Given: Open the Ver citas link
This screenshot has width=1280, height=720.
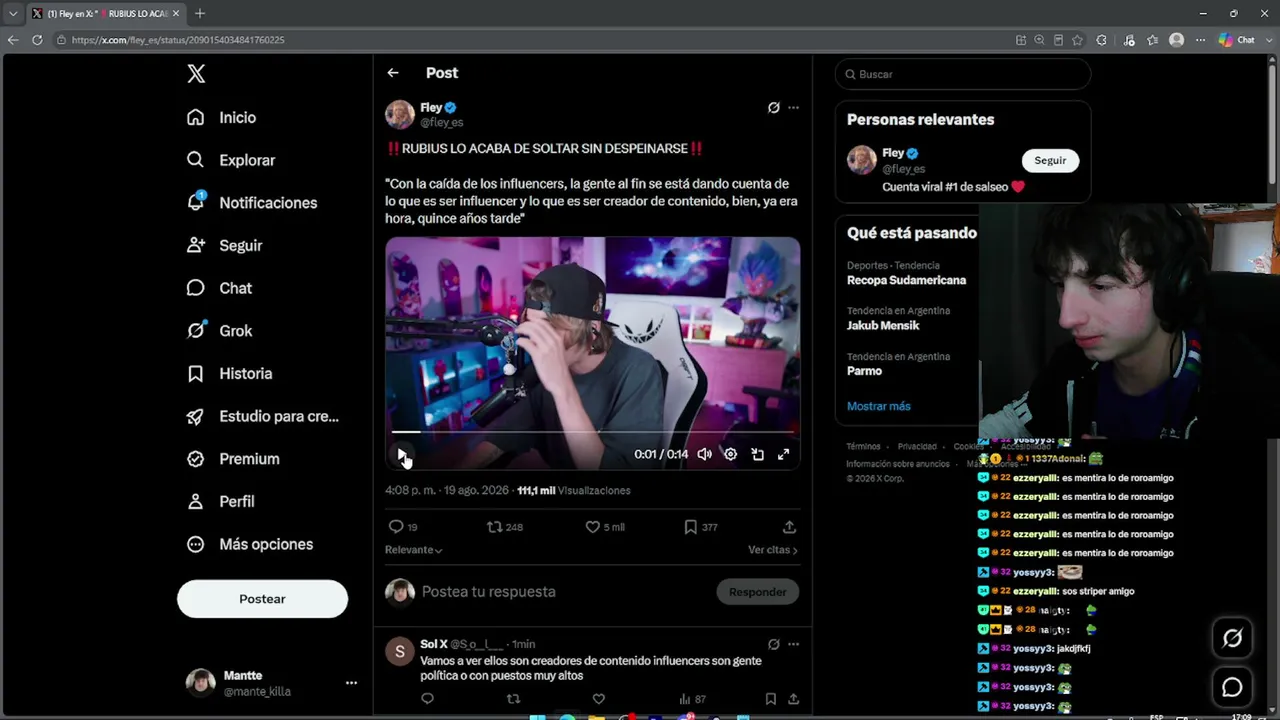Looking at the screenshot, I should pos(773,550).
